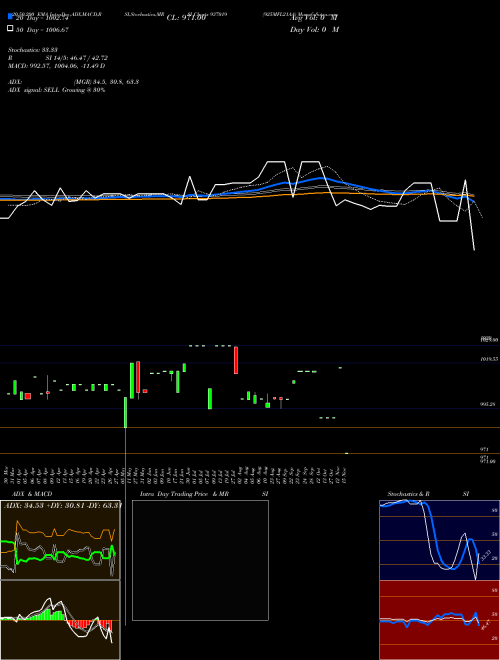Click the white 50 Day EMA legend swatch

(10, 29)
